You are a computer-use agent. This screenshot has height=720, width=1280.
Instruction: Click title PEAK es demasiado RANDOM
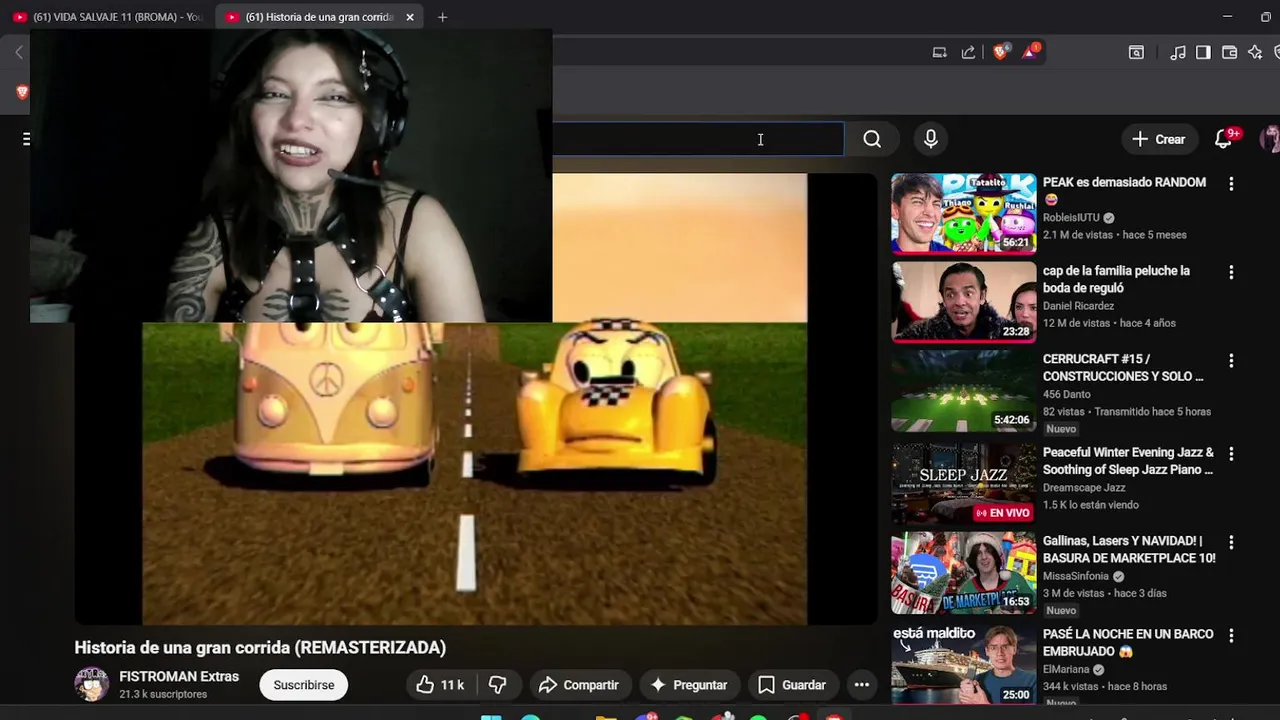(x=1124, y=190)
